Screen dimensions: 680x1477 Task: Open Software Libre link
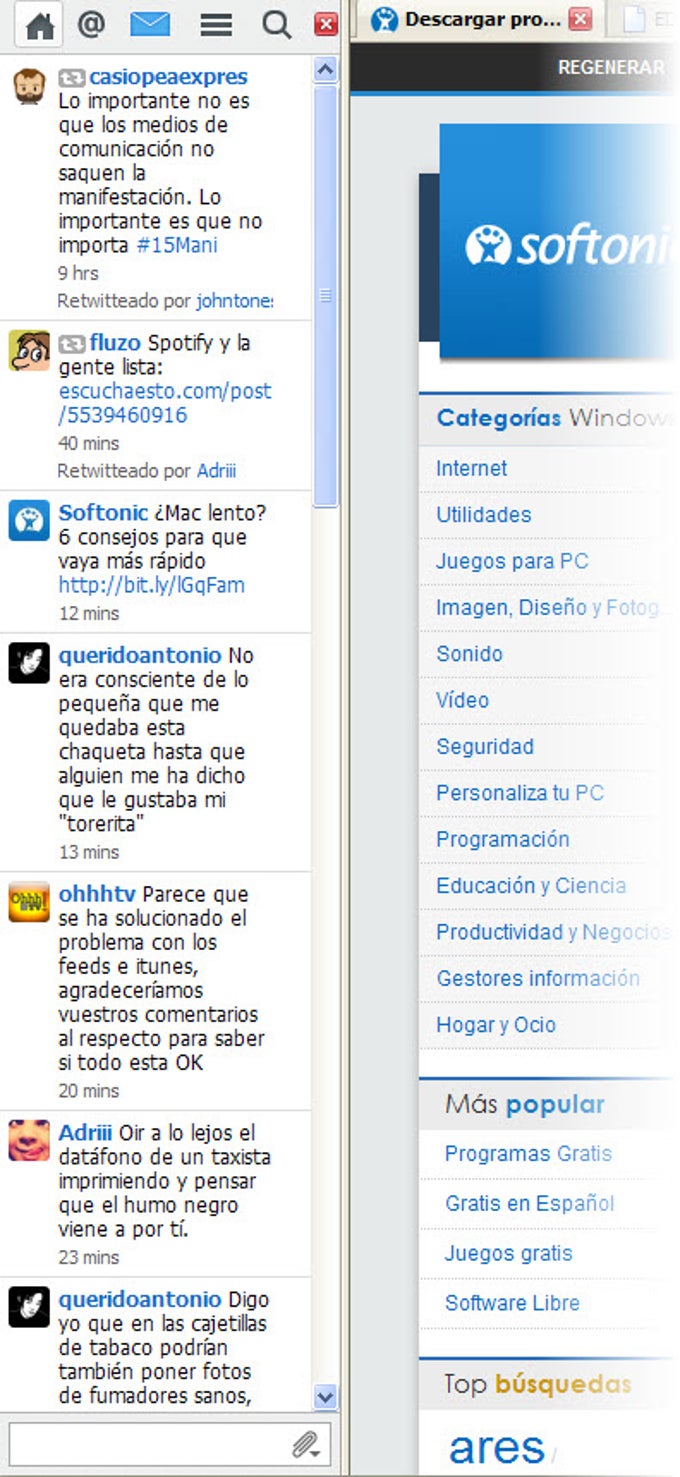pyautogui.click(x=512, y=1303)
